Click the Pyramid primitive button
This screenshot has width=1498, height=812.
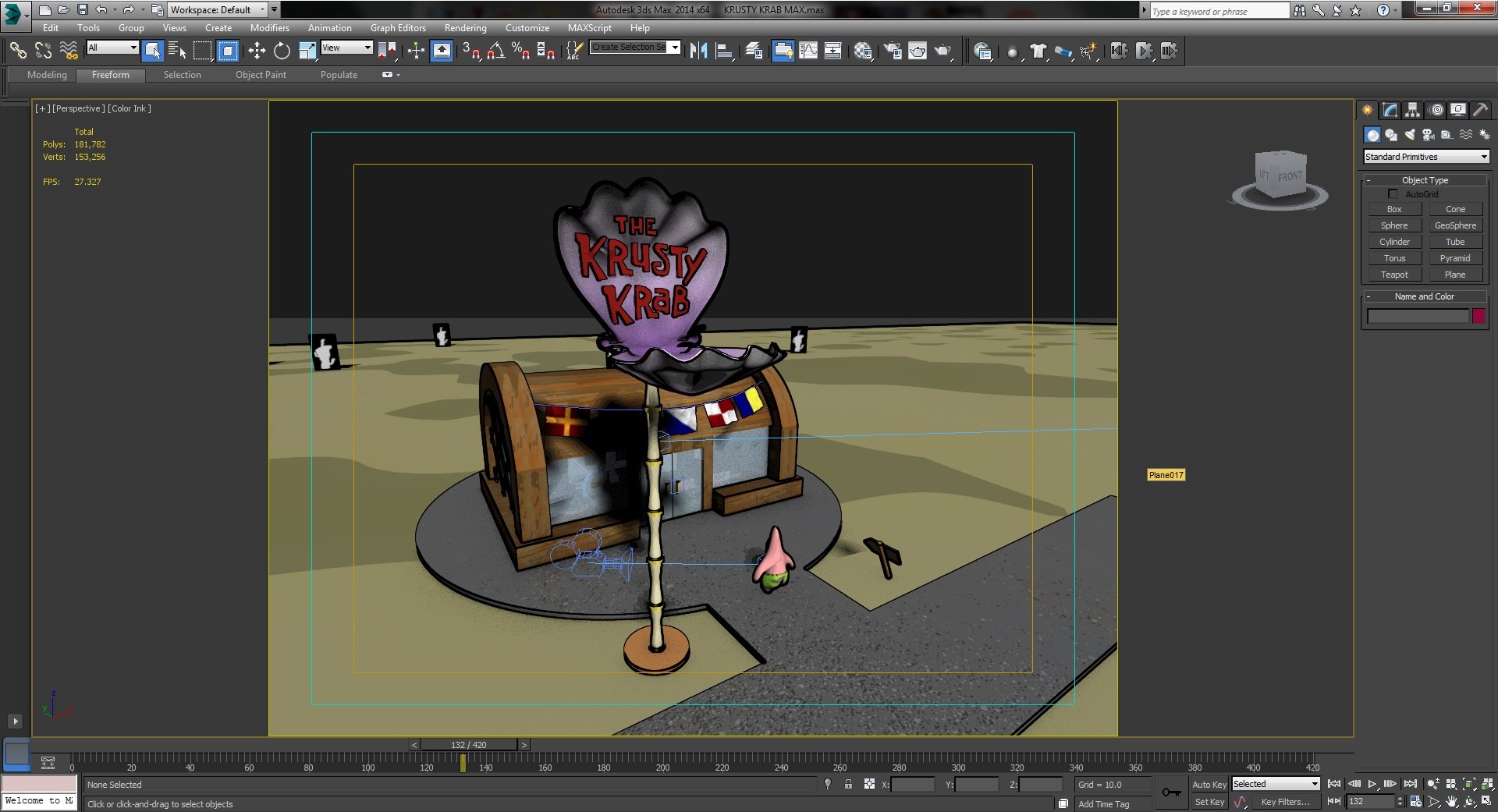tap(1455, 258)
